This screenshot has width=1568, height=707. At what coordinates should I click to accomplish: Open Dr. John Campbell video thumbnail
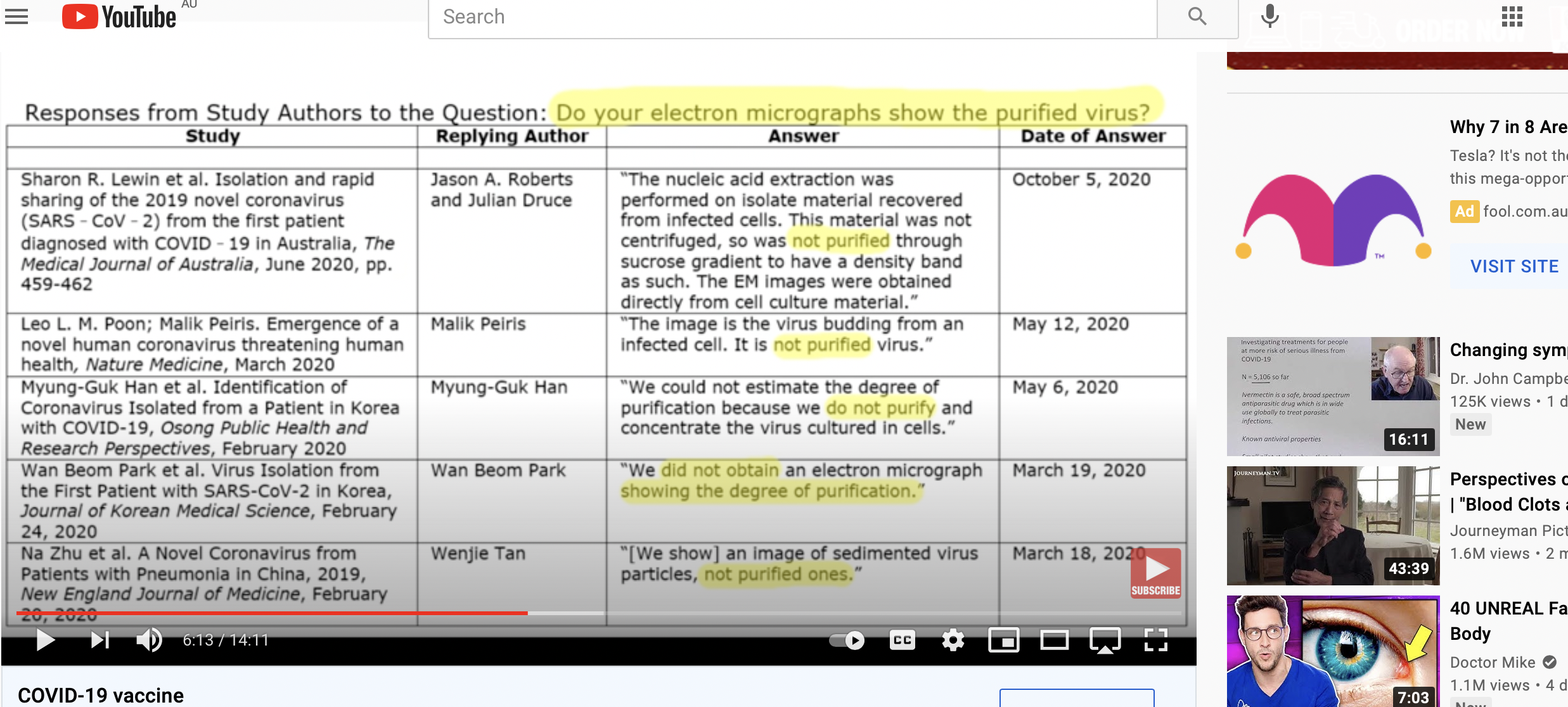pyautogui.click(x=1333, y=396)
